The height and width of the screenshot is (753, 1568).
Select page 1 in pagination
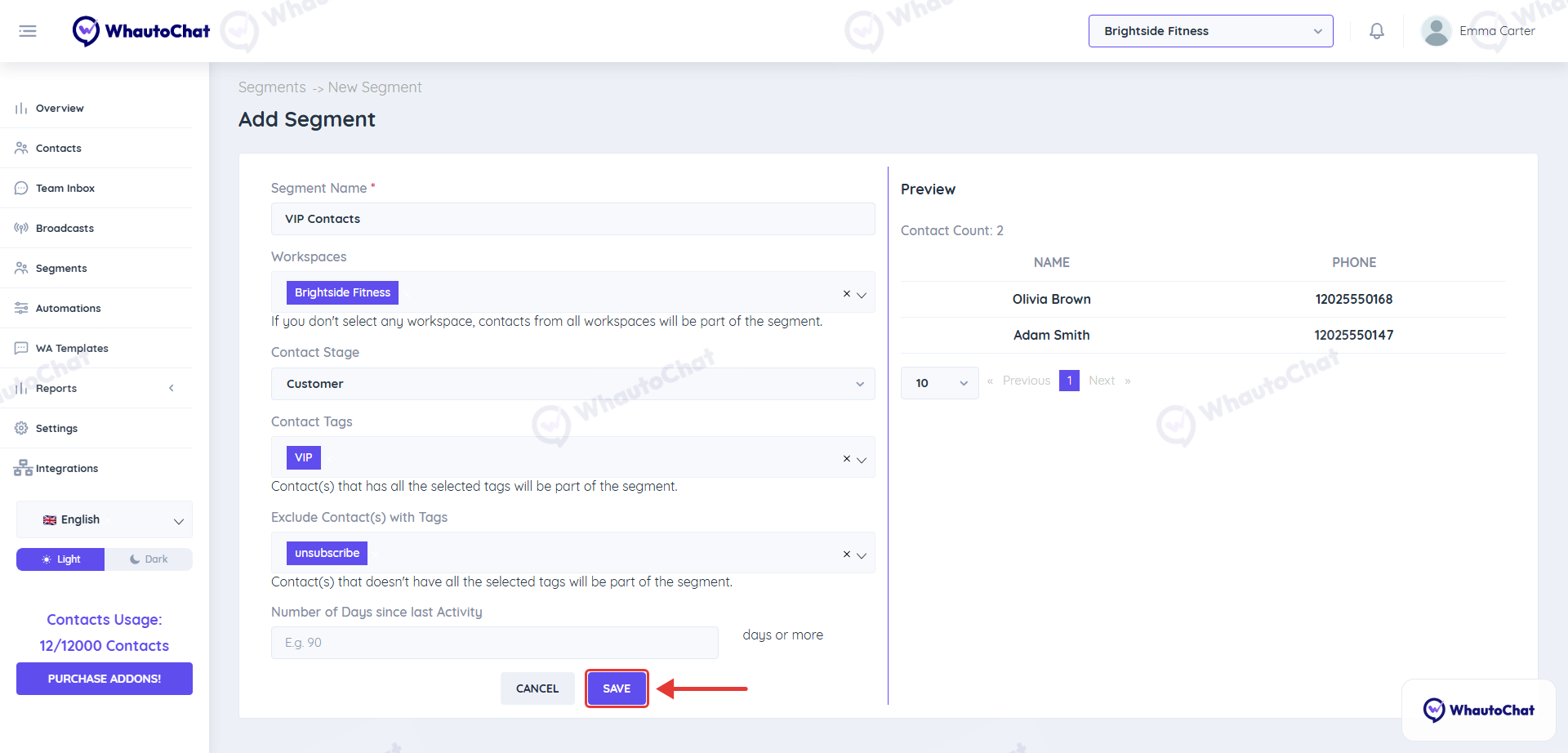tap(1069, 381)
